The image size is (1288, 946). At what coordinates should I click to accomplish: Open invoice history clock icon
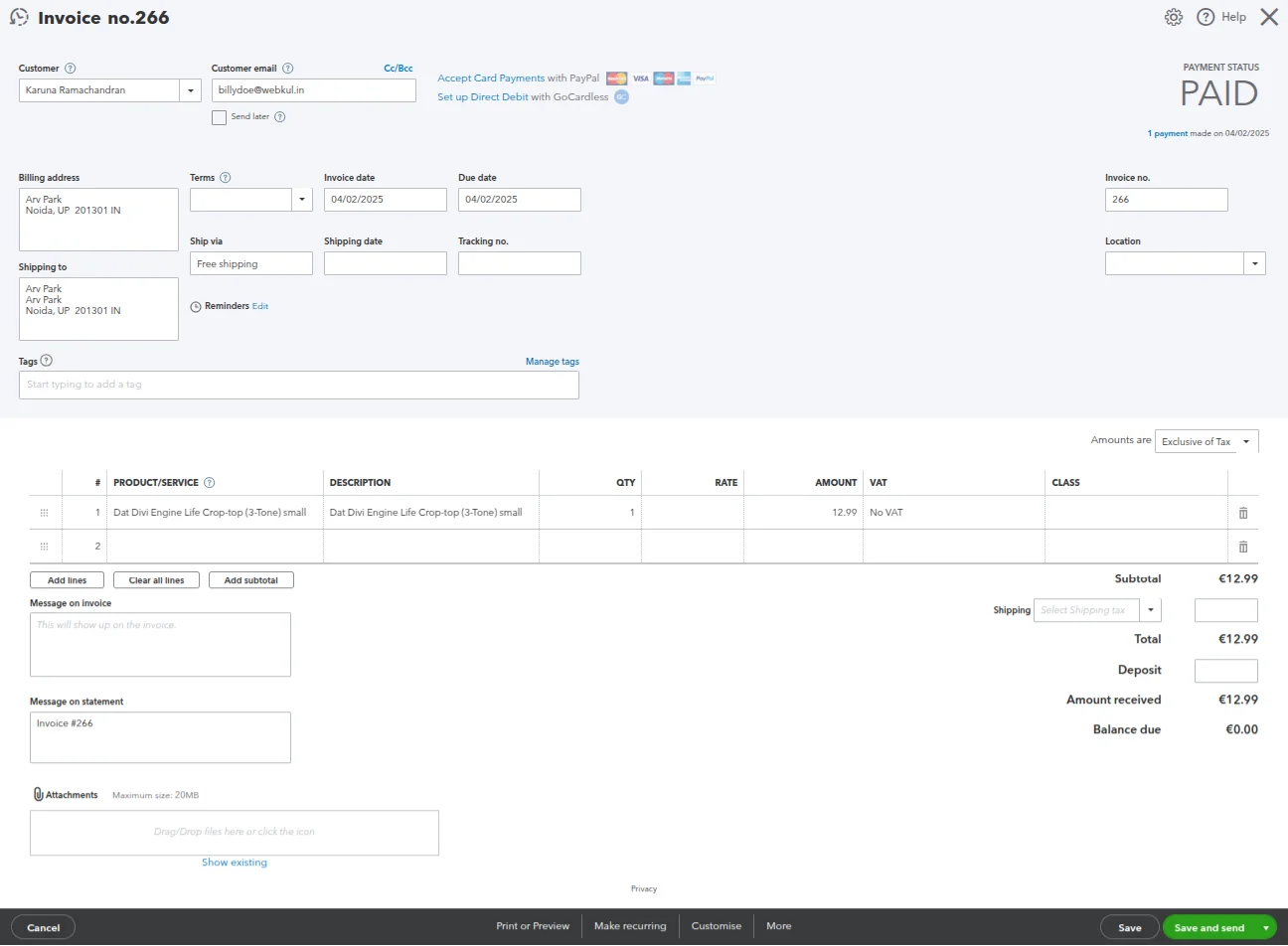[x=19, y=17]
